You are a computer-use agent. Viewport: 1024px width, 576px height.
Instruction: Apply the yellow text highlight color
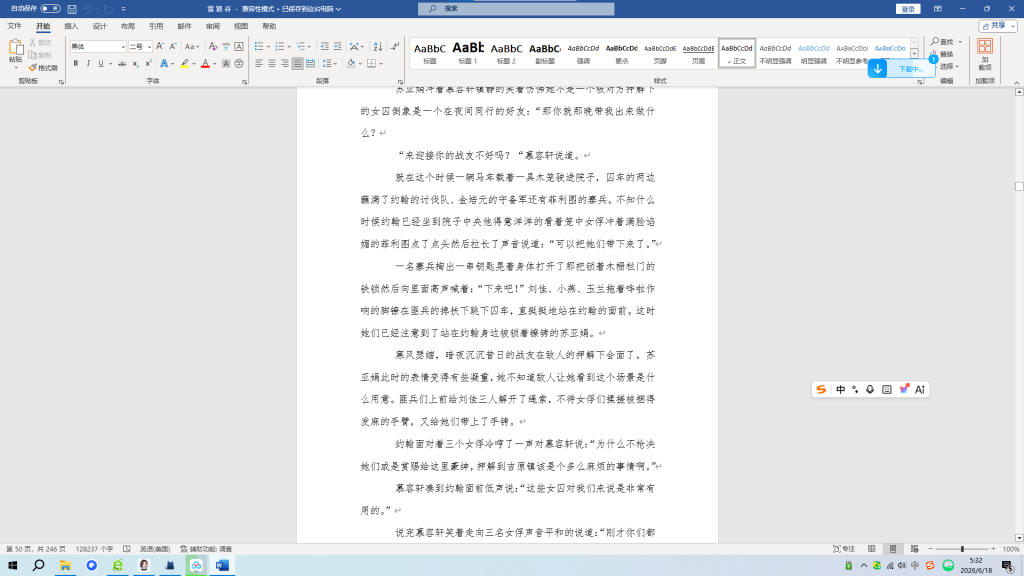pyautogui.click(x=185, y=63)
